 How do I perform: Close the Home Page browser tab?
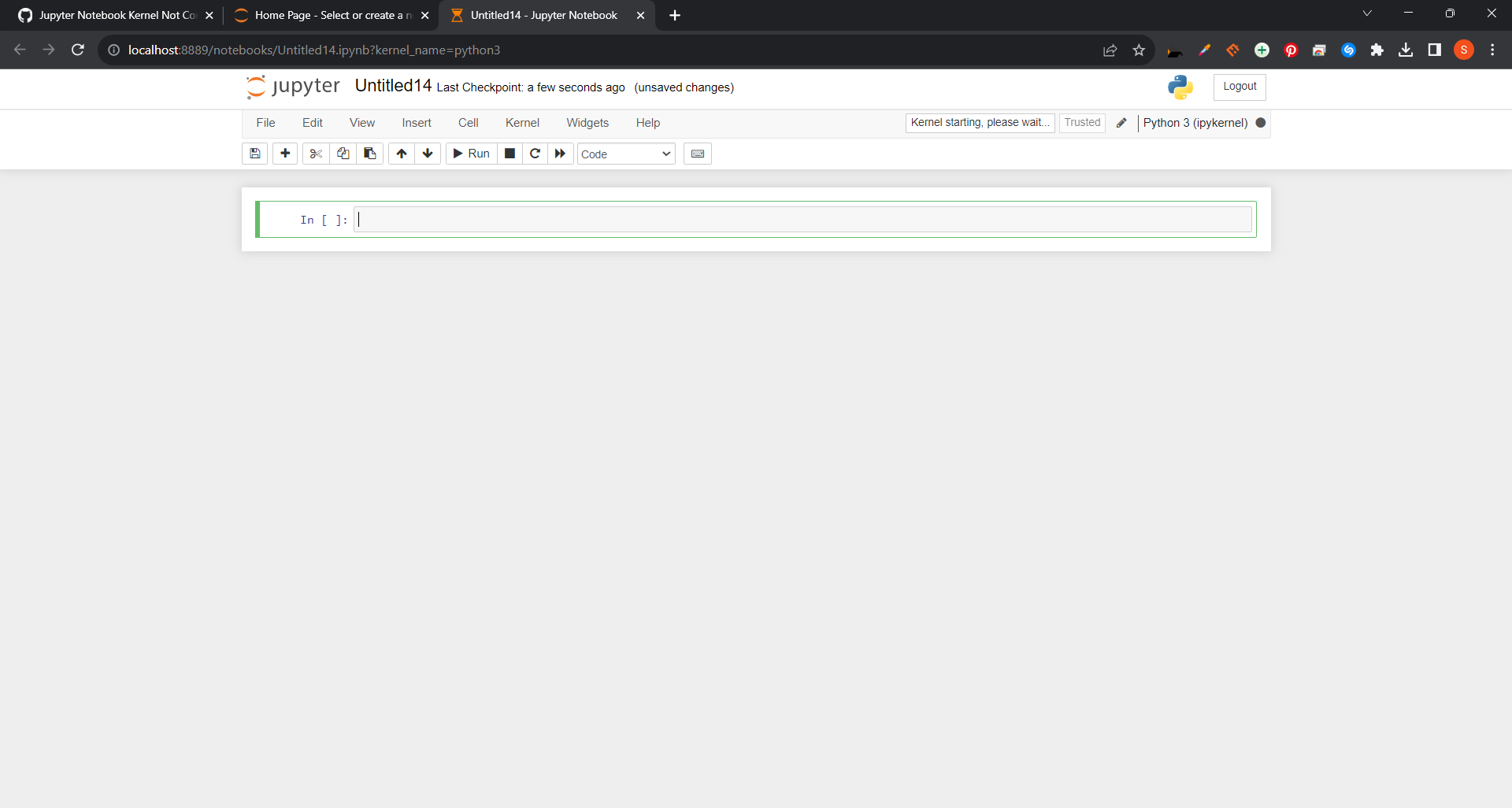[424, 15]
